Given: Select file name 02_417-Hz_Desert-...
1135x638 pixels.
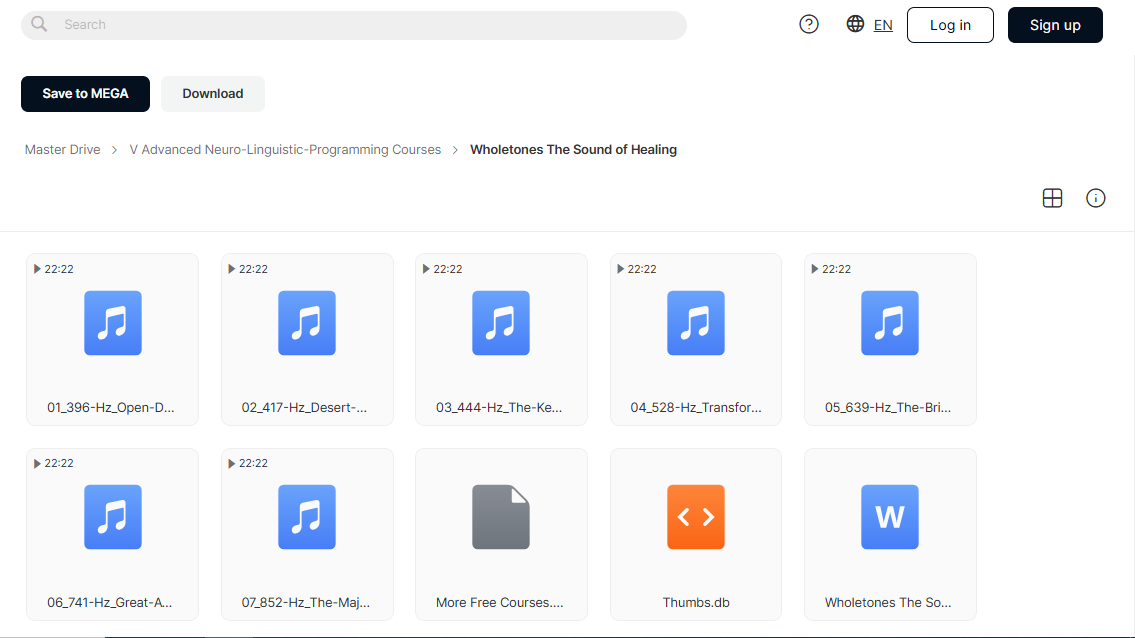Looking at the screenshot, I should coord(304,408).
